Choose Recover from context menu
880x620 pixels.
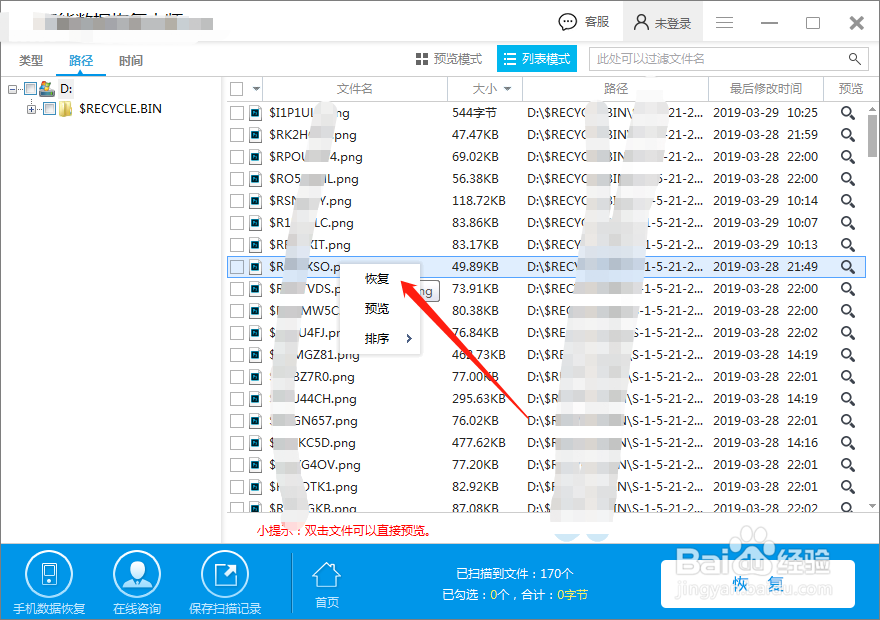377,279
